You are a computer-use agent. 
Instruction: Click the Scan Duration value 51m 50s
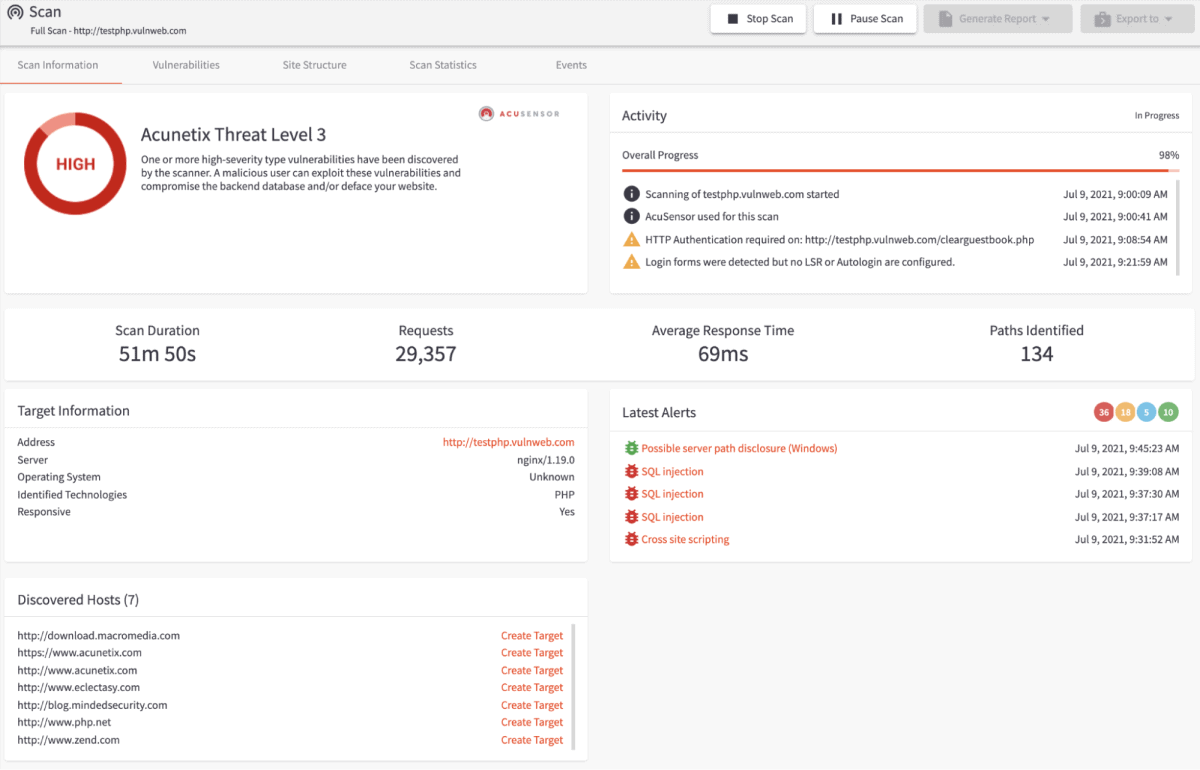point(157,354)
